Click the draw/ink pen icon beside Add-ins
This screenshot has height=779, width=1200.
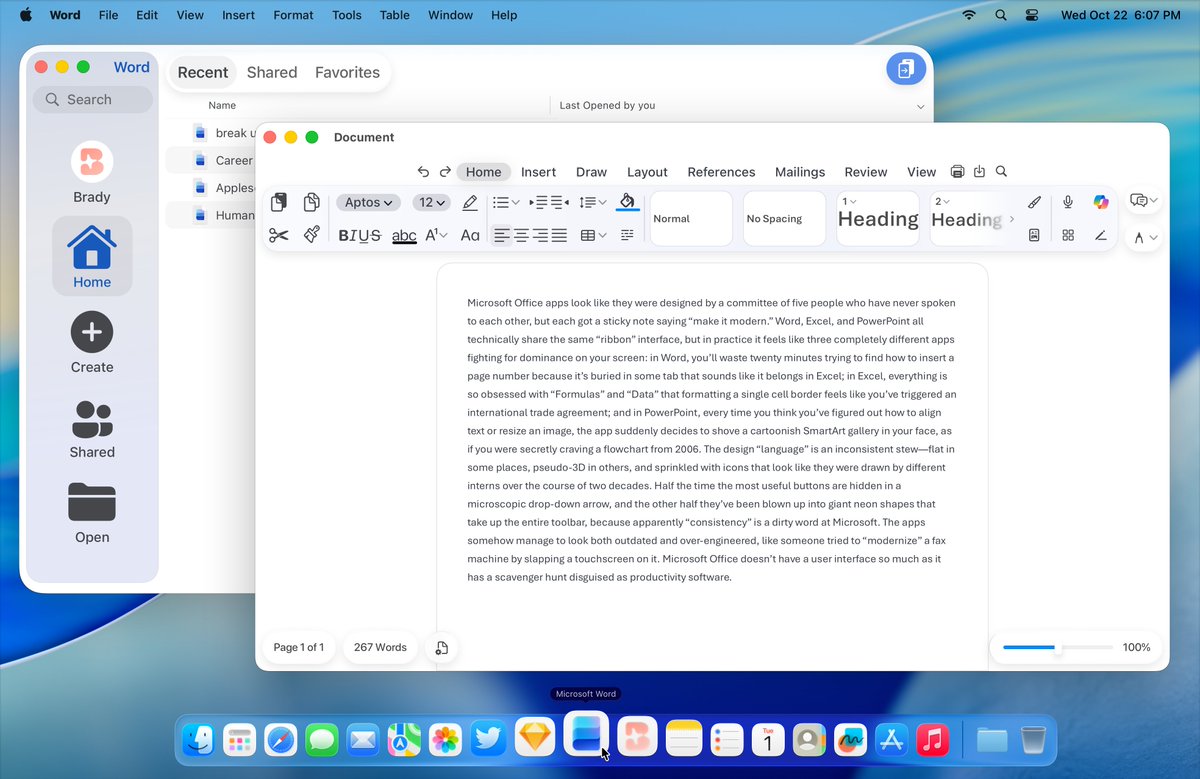pos(1101,235)
